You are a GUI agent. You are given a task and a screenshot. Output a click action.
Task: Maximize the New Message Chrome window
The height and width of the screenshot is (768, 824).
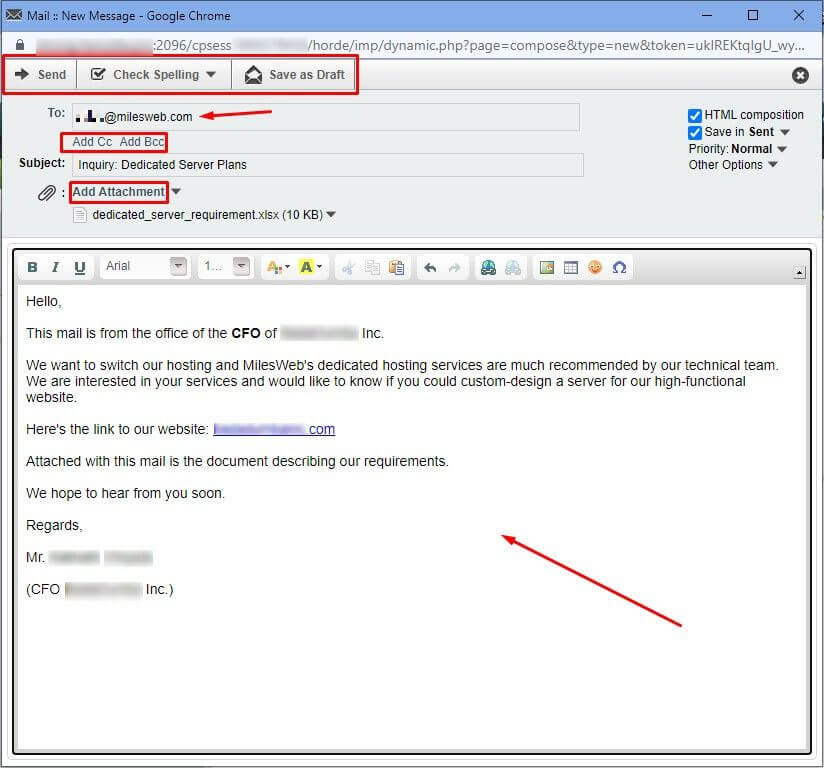753,15
